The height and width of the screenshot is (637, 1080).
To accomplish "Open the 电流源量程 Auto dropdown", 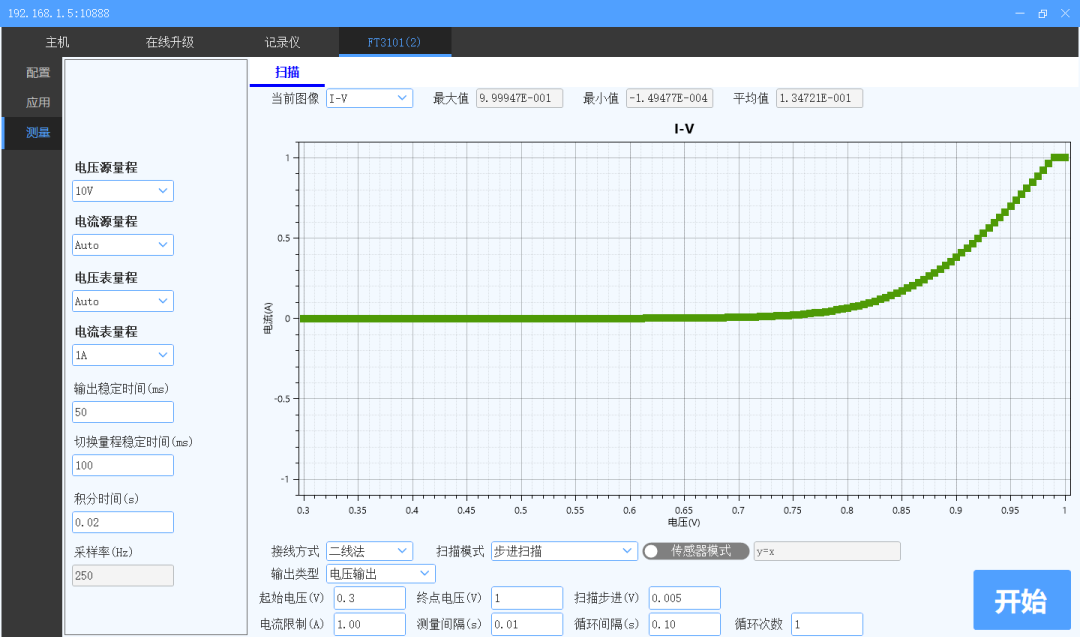I will pos(123,245).
